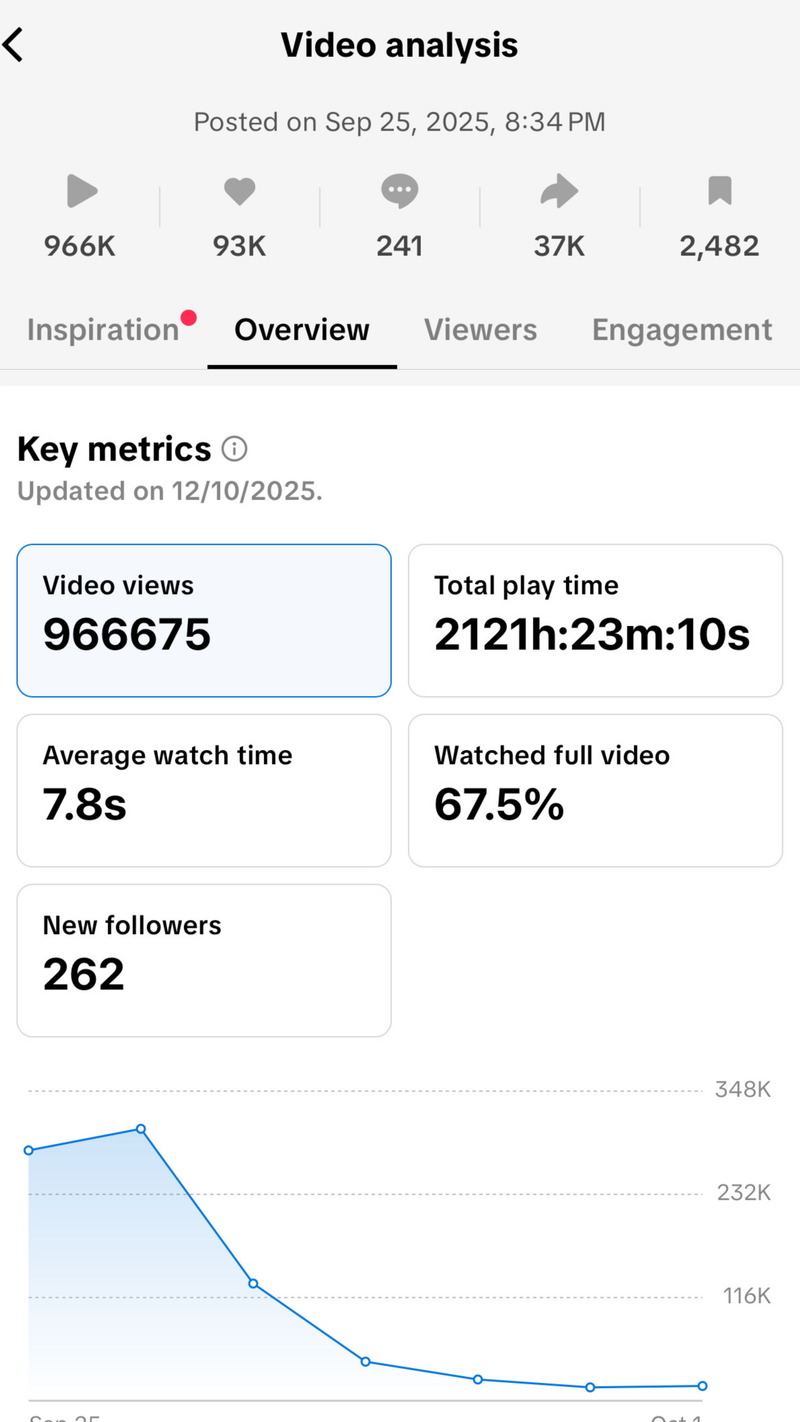Tap the share arrow icon

tap(559, 190)
